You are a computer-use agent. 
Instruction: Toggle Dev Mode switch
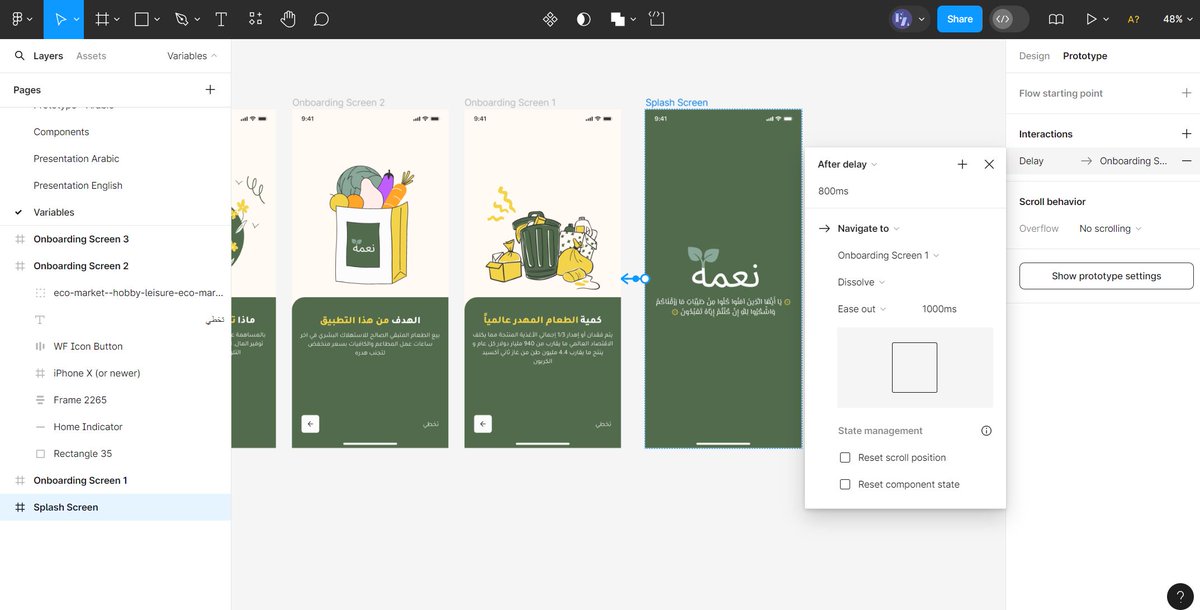pos(1009,19)
